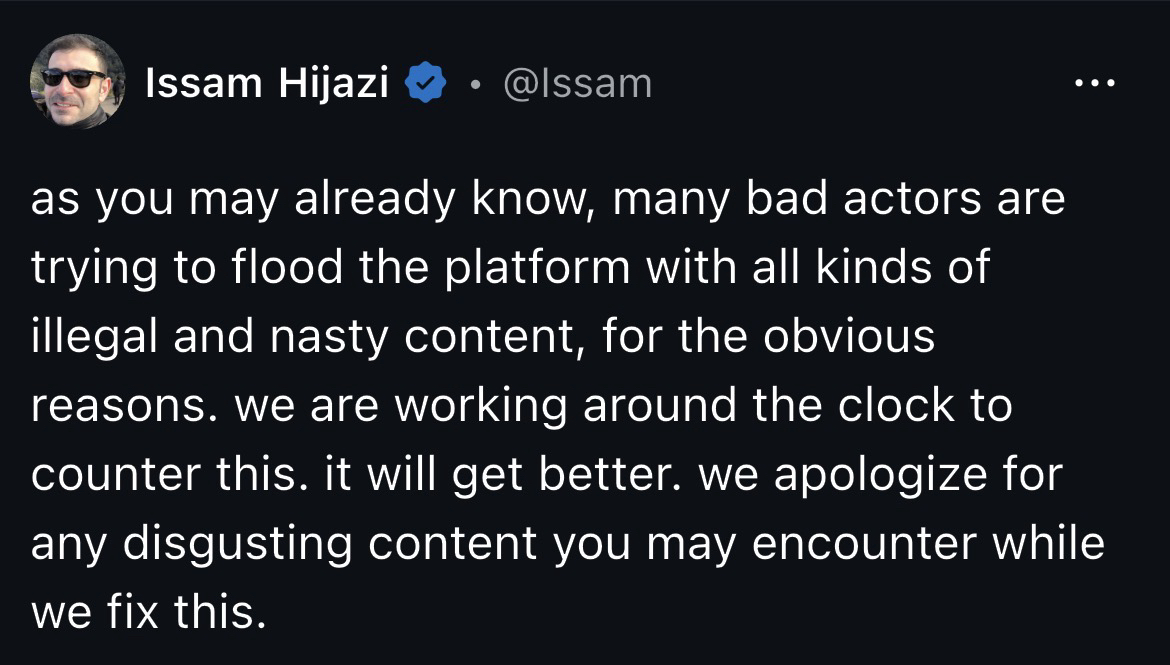Click 'we fix this.' closing line
Viewport: 1170px width, 665px height.
point(150,613)
